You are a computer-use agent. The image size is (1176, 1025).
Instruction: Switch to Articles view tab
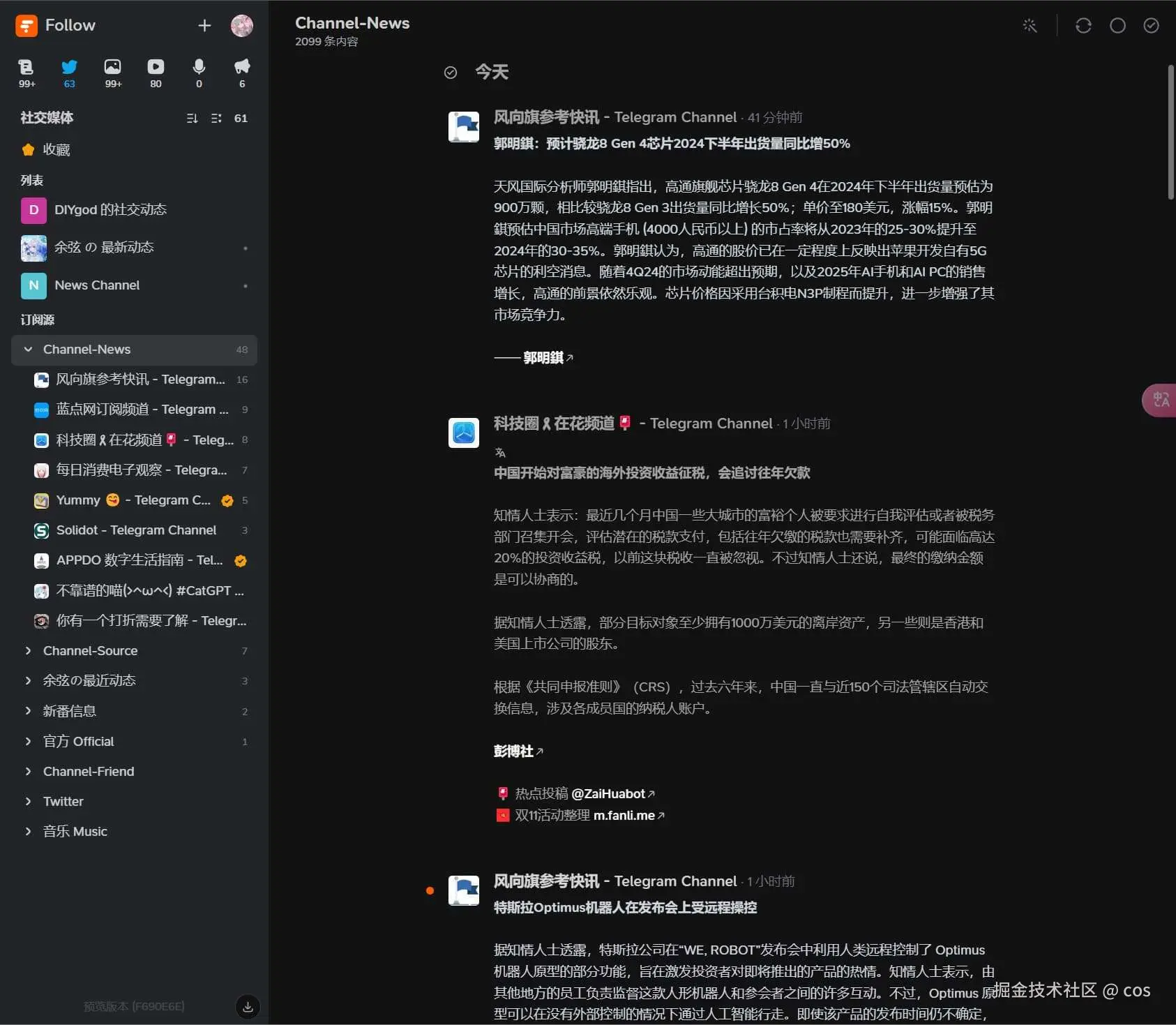click(x=27, y=73)
